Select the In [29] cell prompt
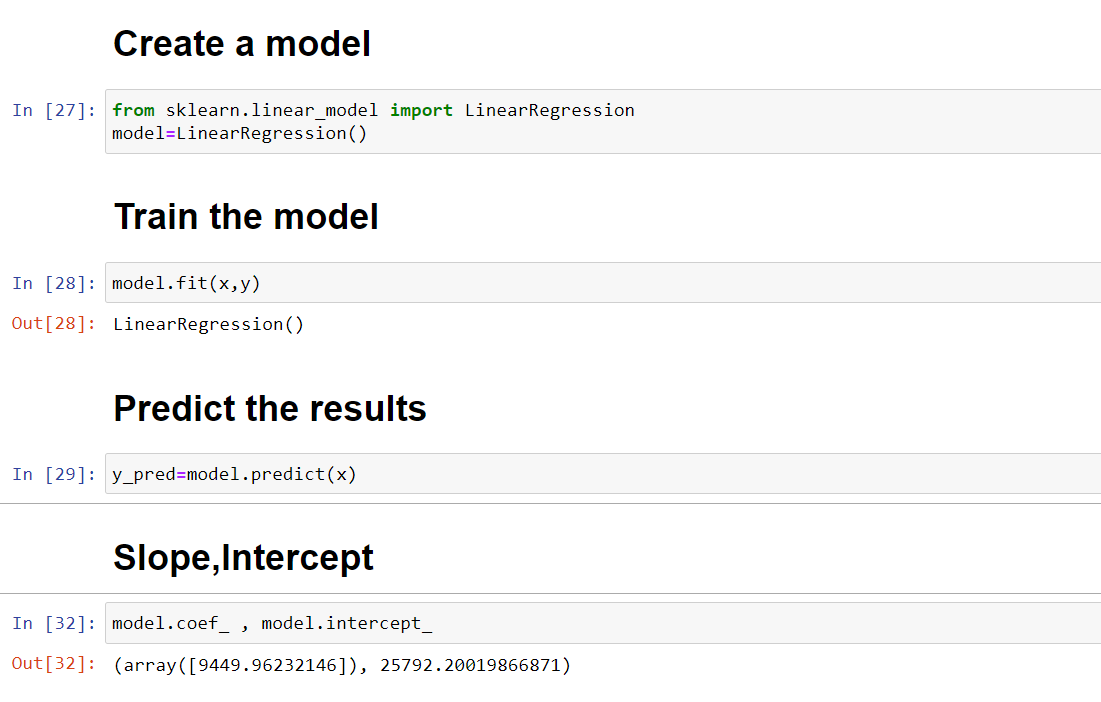1101x702 pixels. [54, 475]
